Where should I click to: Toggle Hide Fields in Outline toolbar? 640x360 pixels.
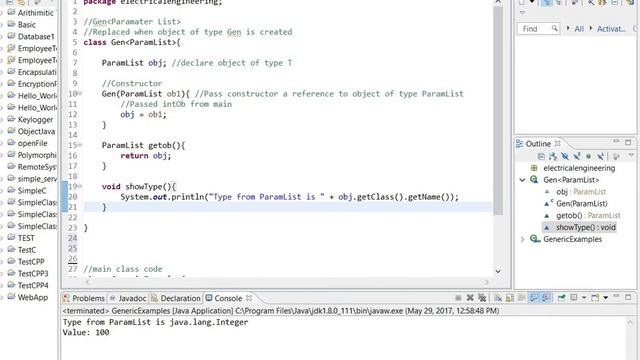coord(565,156)
